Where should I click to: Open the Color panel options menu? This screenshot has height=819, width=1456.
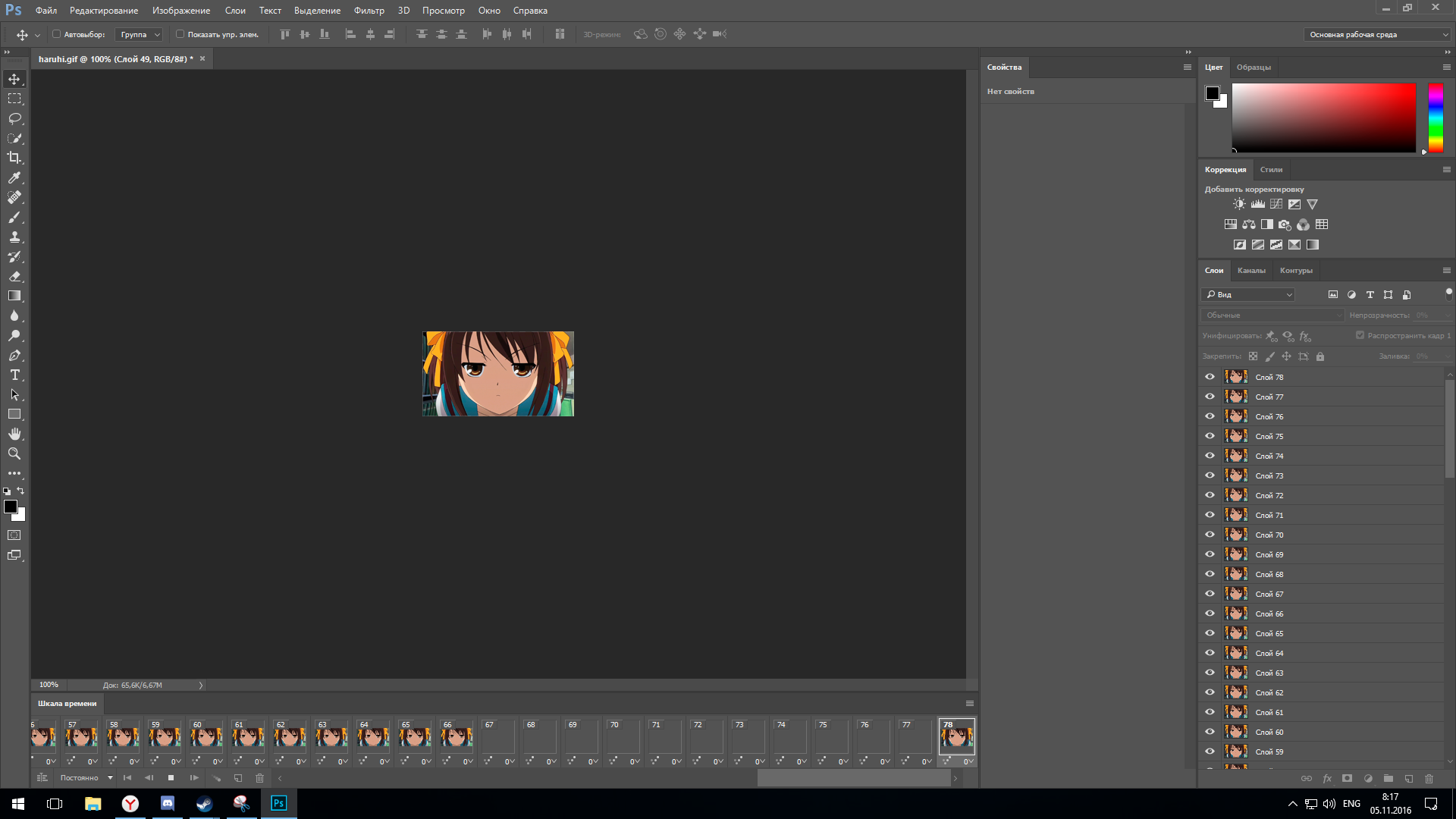click(x=1446, y=67)
